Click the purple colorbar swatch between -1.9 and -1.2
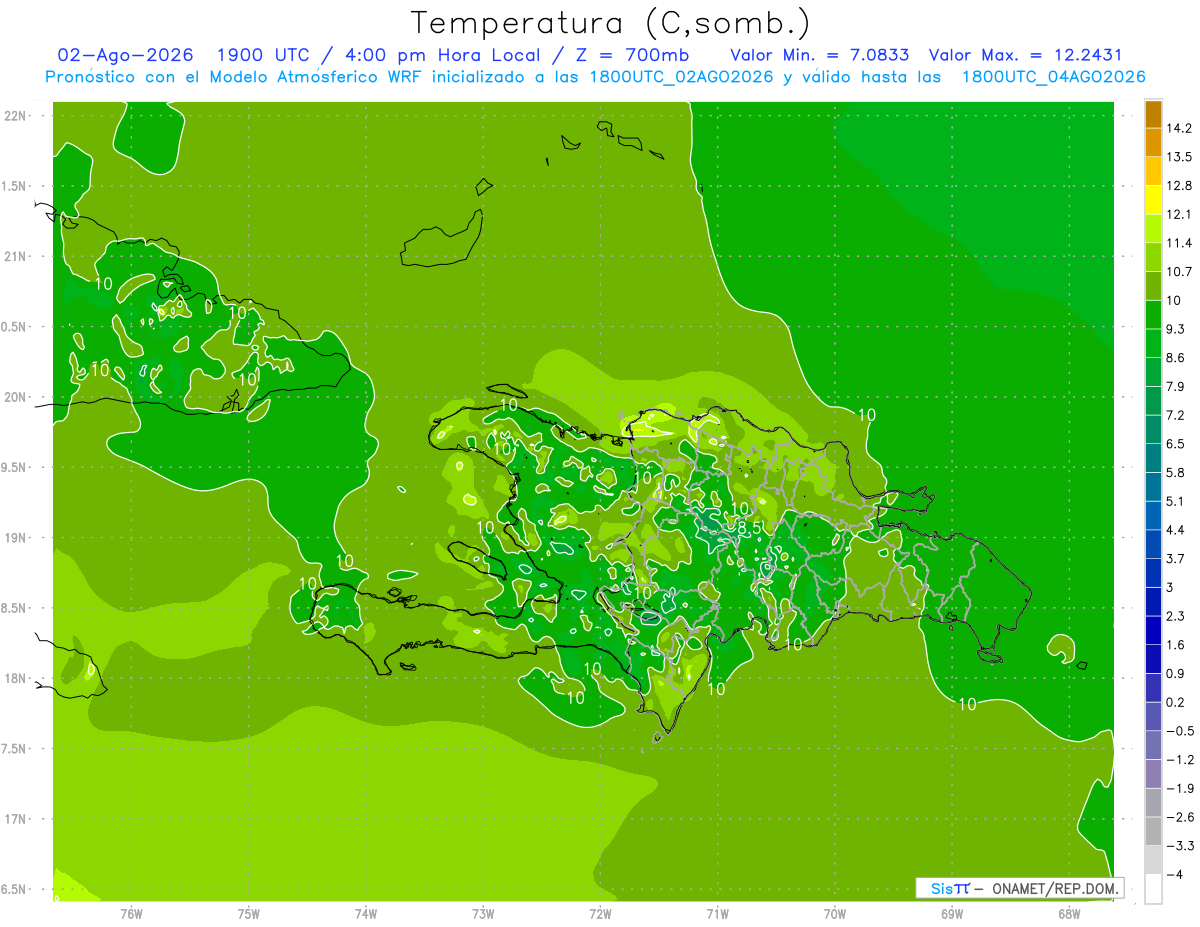 pyautogui.click(x=1153, y=774)
